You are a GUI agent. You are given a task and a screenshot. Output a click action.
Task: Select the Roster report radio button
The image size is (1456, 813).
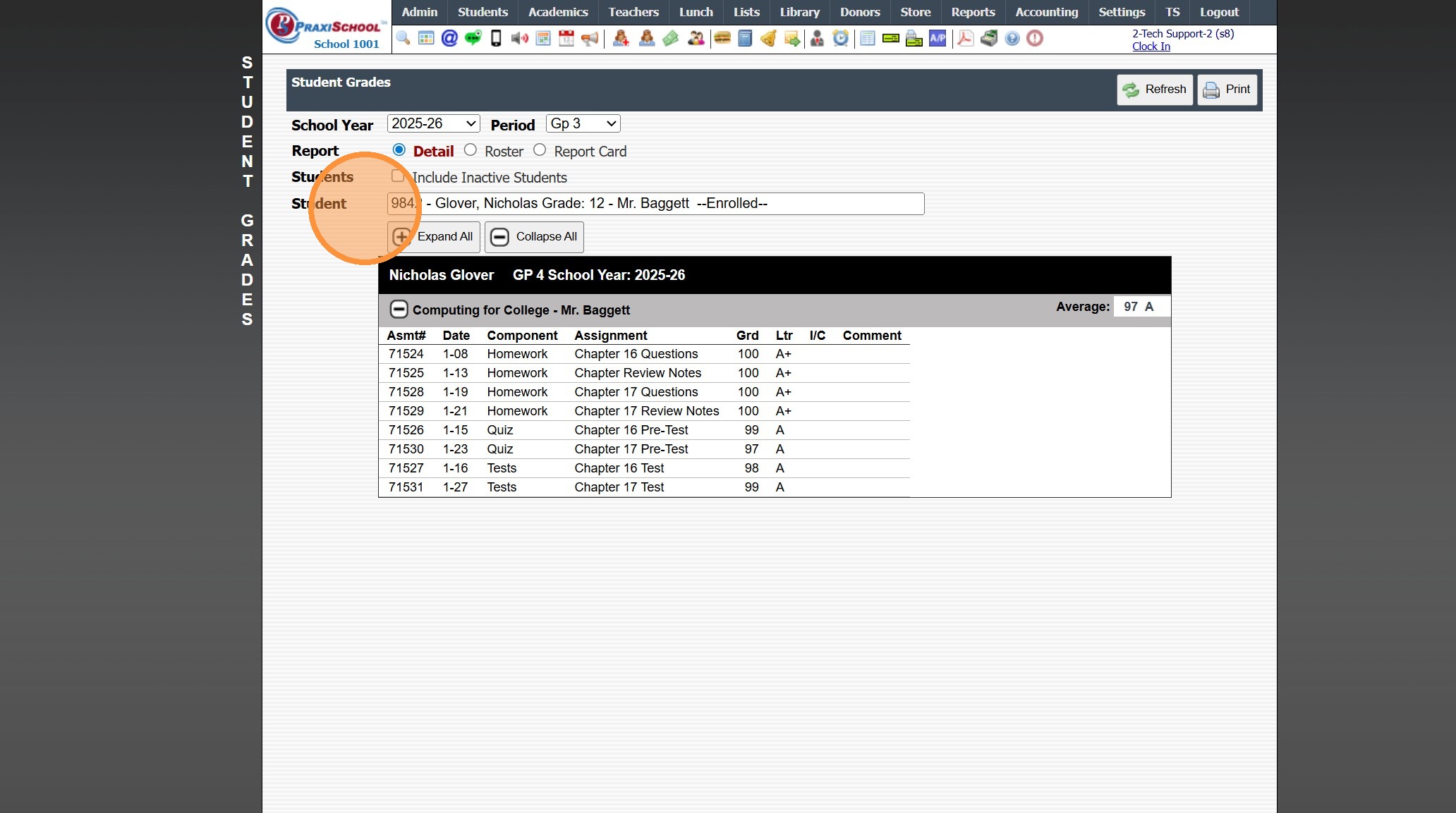[471, 150]
